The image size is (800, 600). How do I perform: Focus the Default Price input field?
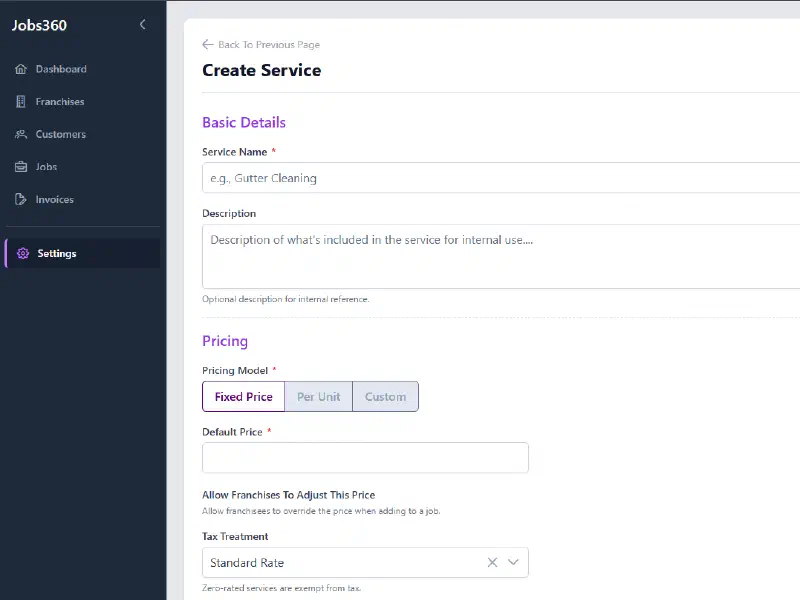coord(365,457)
